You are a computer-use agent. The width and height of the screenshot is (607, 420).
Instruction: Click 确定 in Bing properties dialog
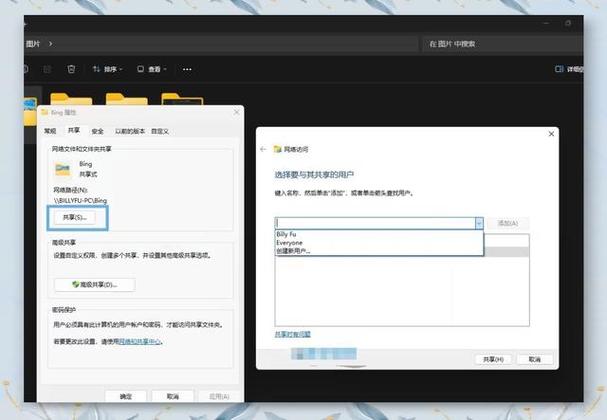(126, 396)
